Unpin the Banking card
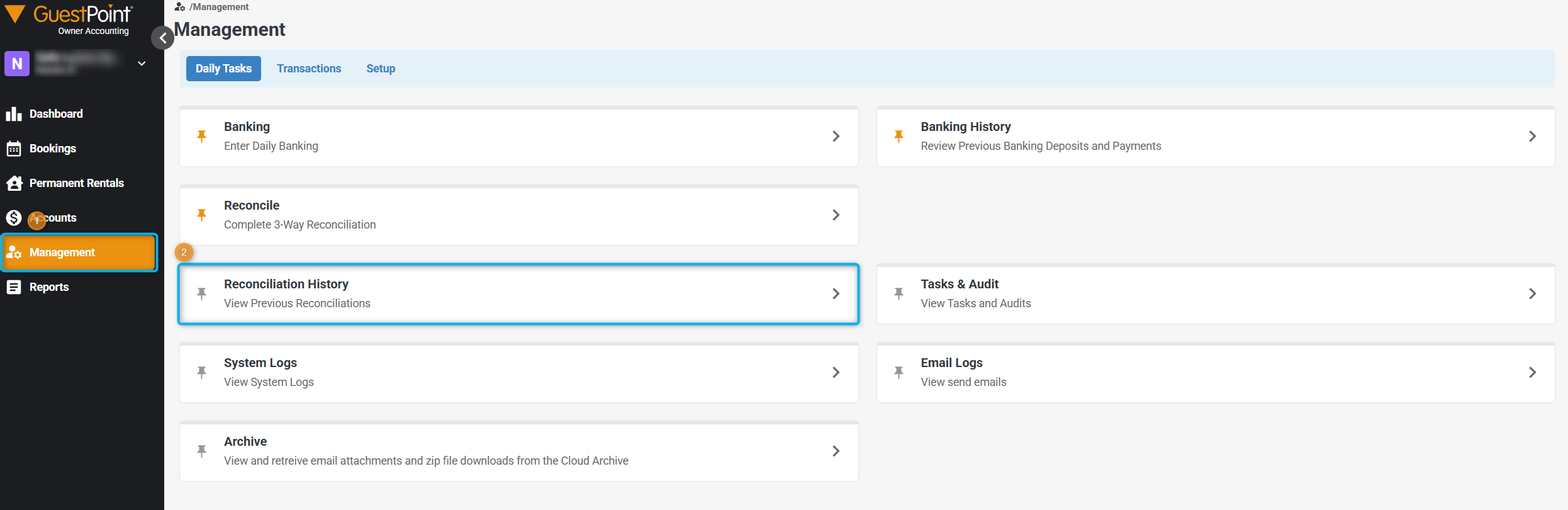1568x510 pixels. [202, 136]
